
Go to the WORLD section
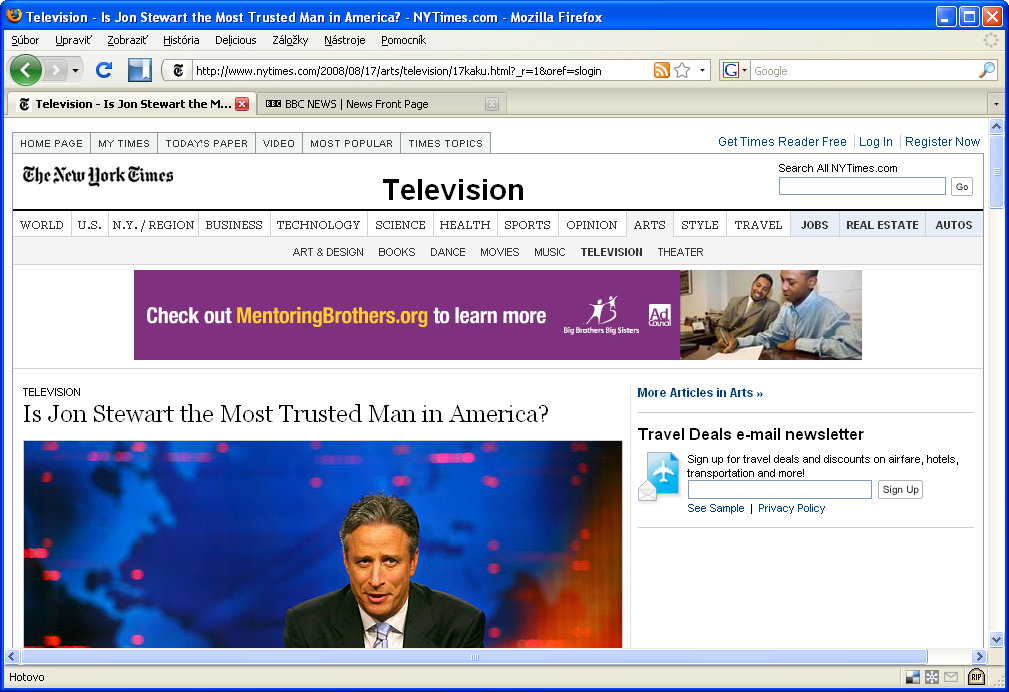click(42, 225)
